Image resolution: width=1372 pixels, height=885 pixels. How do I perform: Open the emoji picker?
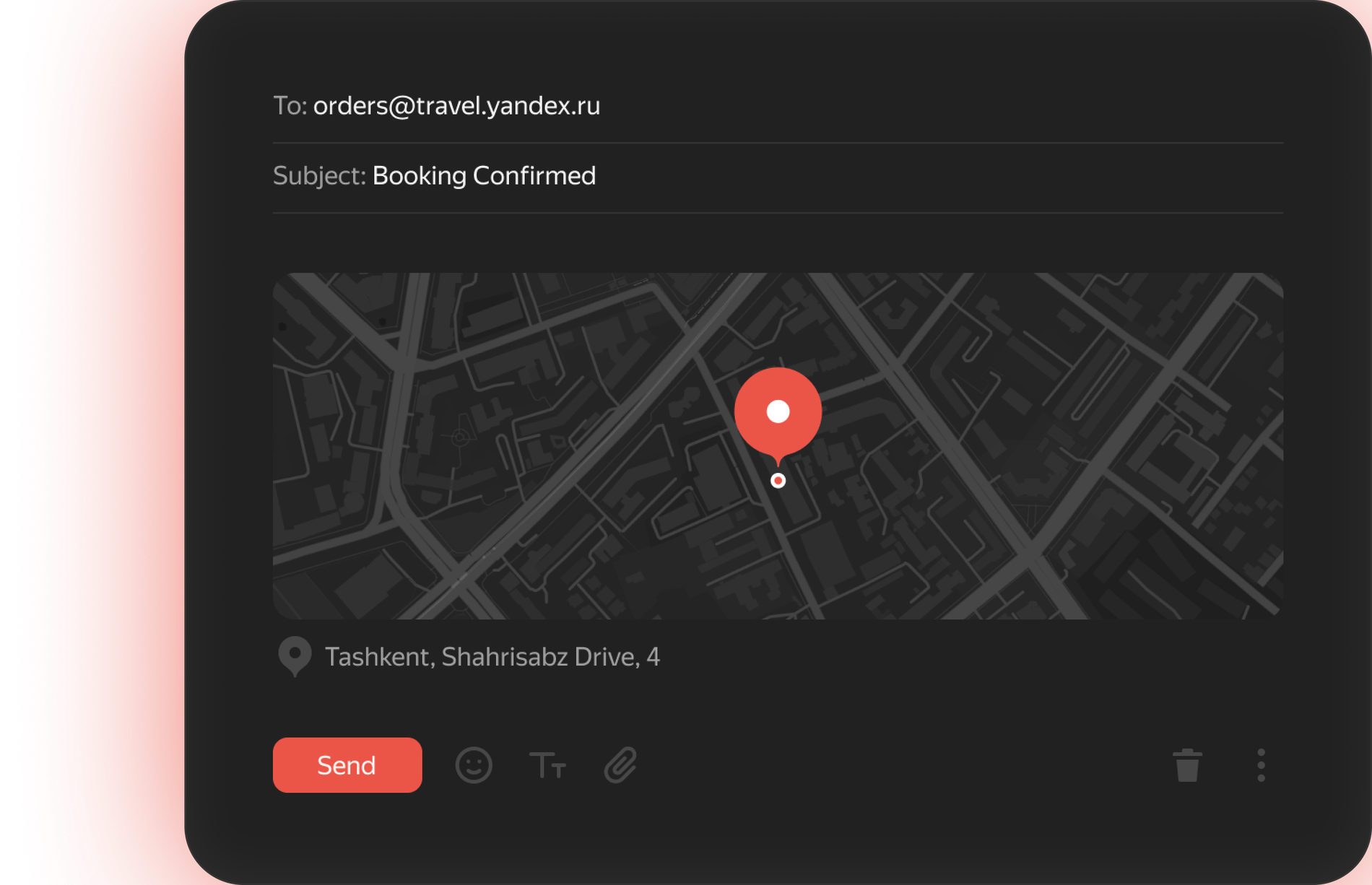click(473, 765)
